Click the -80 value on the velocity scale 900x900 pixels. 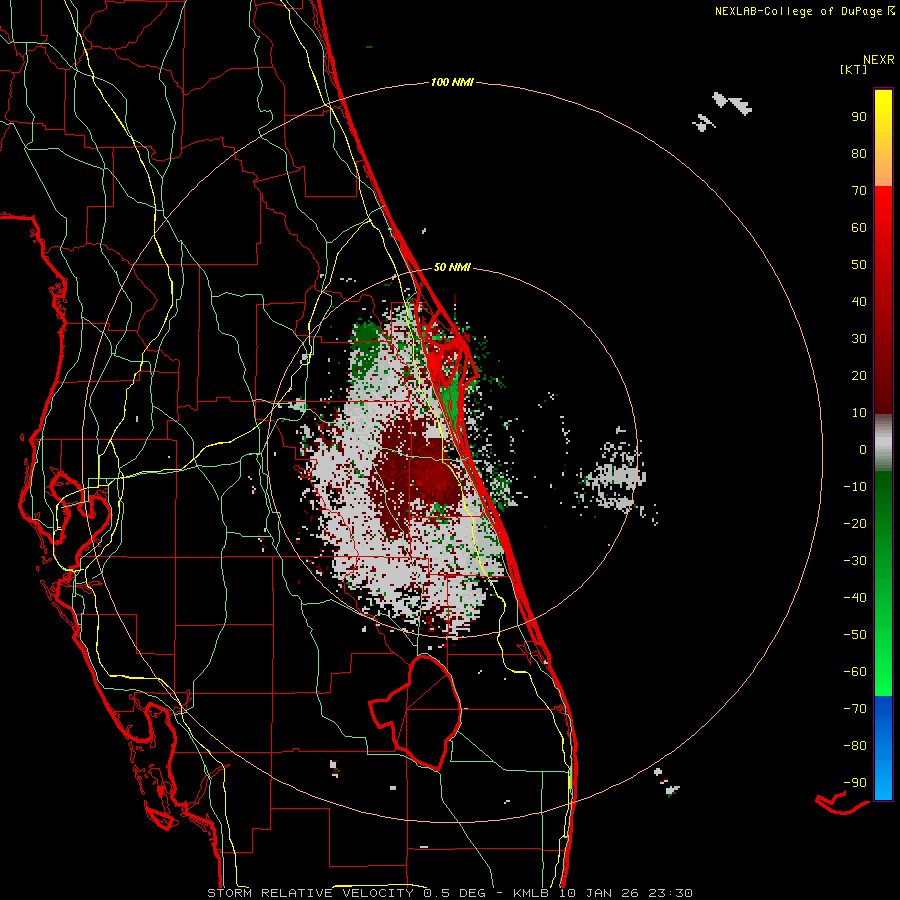(855, 746)
